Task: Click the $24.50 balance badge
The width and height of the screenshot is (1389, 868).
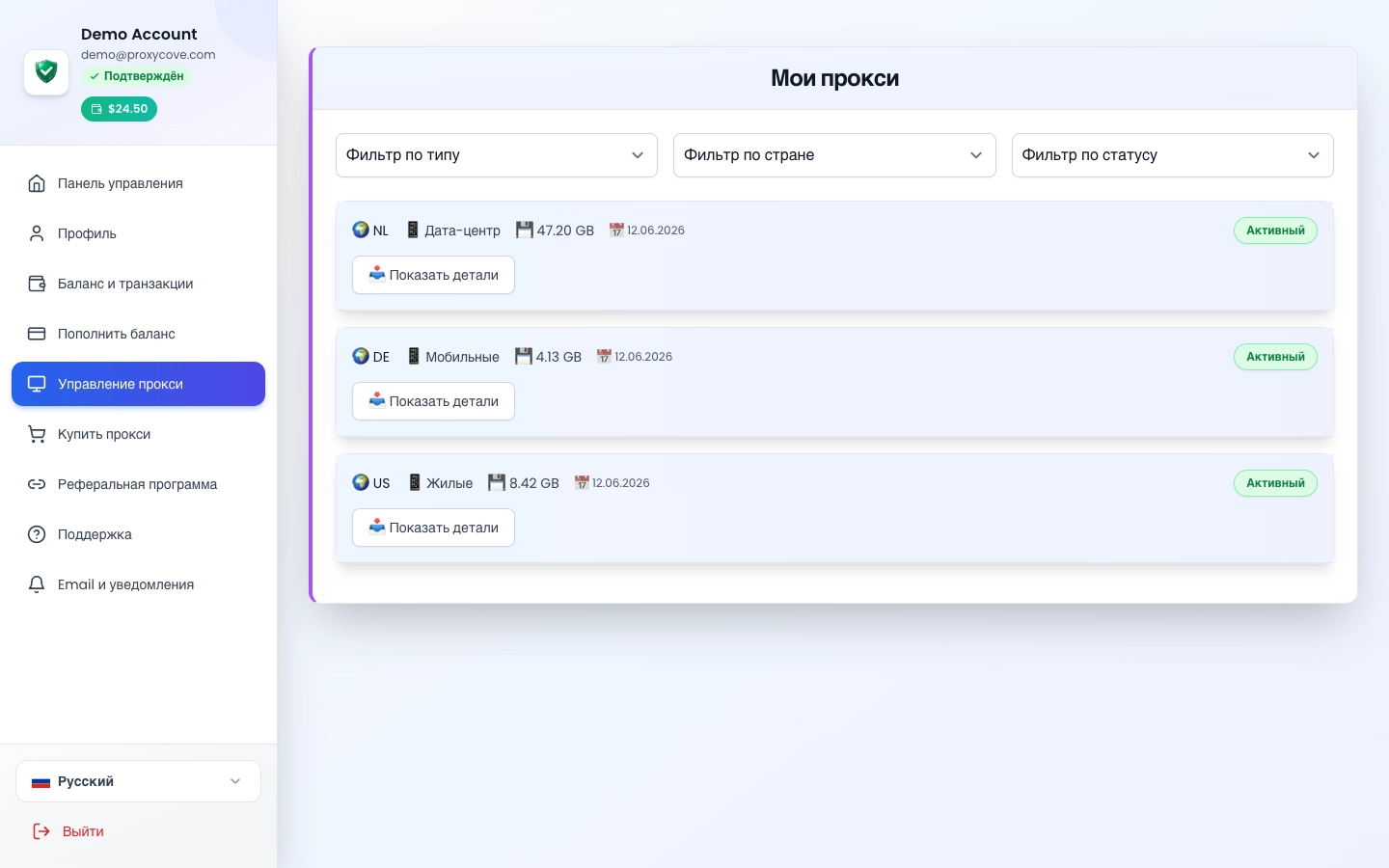Action: point(119,109)
